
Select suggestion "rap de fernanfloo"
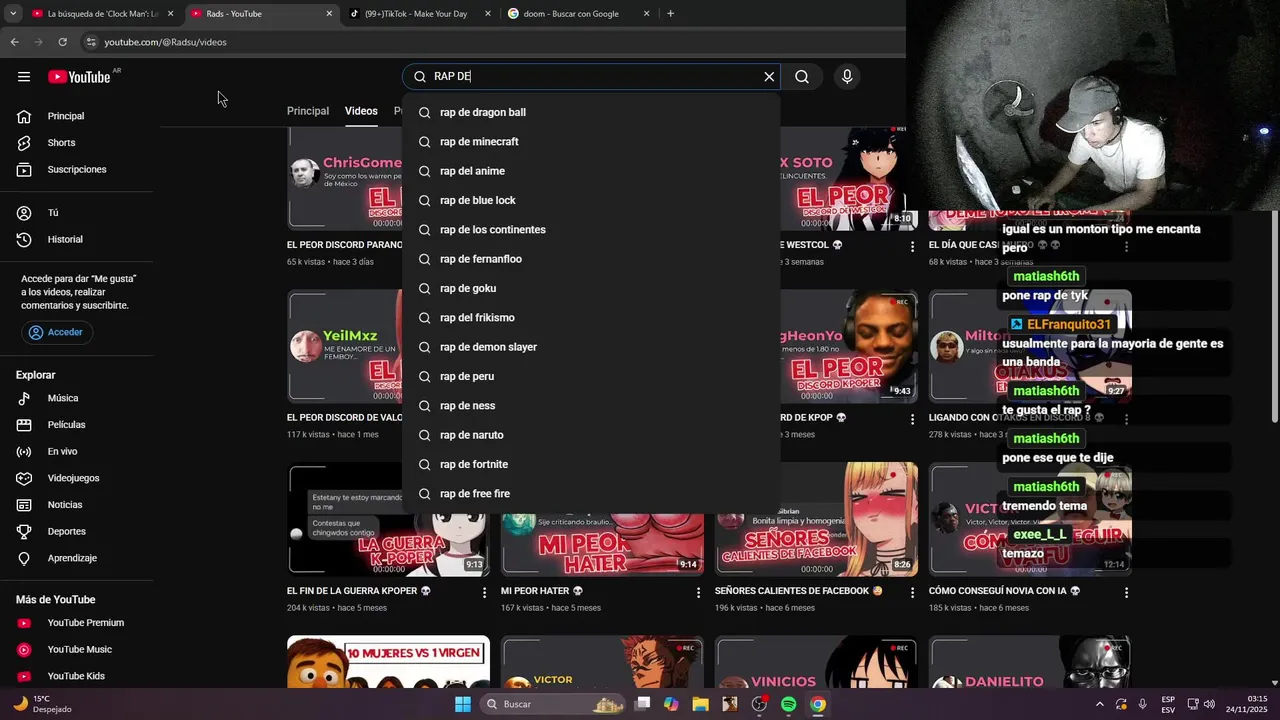click(591, 259)
